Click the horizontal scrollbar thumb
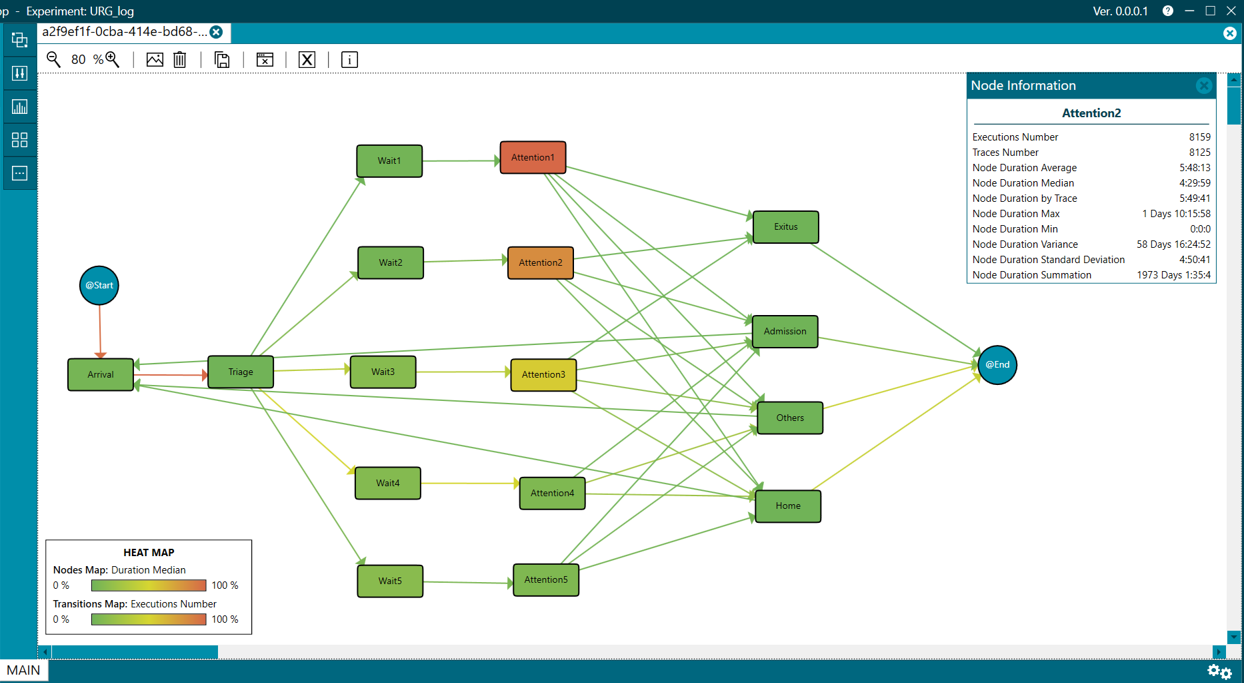 (135, 652)
